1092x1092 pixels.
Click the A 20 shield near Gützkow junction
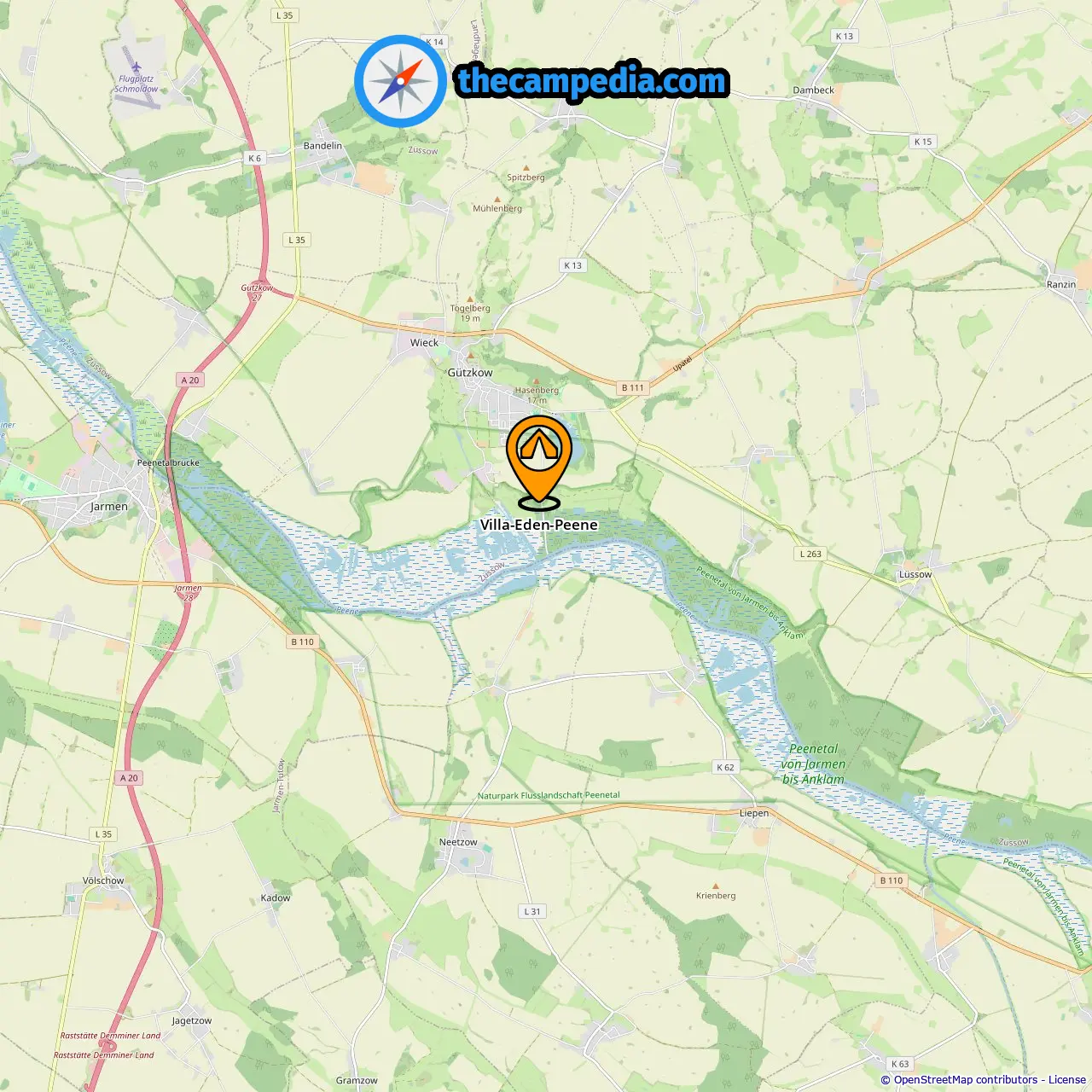coord(190,380)
